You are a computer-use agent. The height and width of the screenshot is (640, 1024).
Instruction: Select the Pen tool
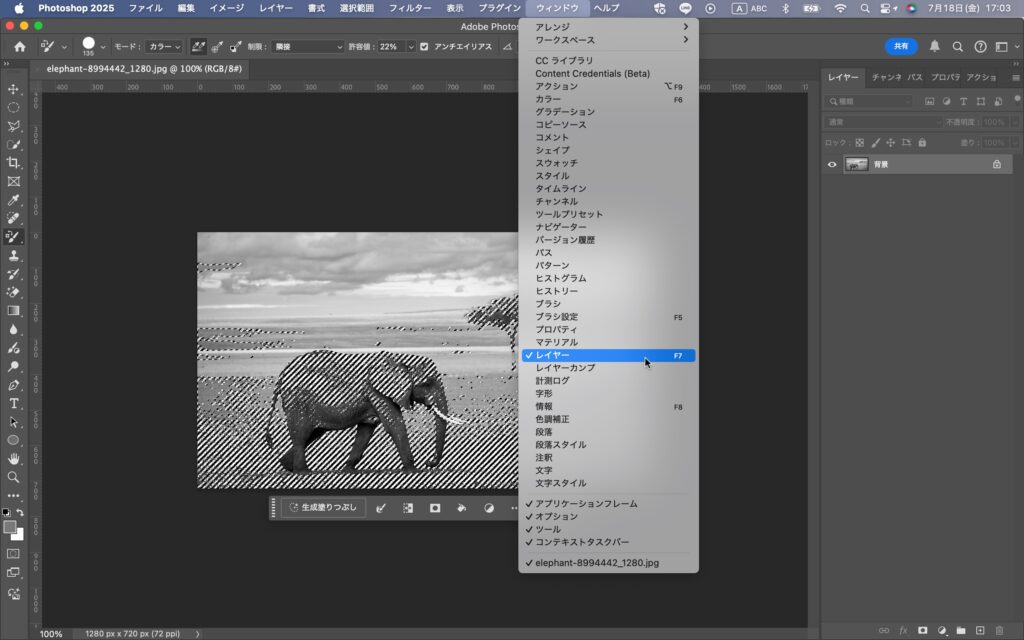point(13,385)
